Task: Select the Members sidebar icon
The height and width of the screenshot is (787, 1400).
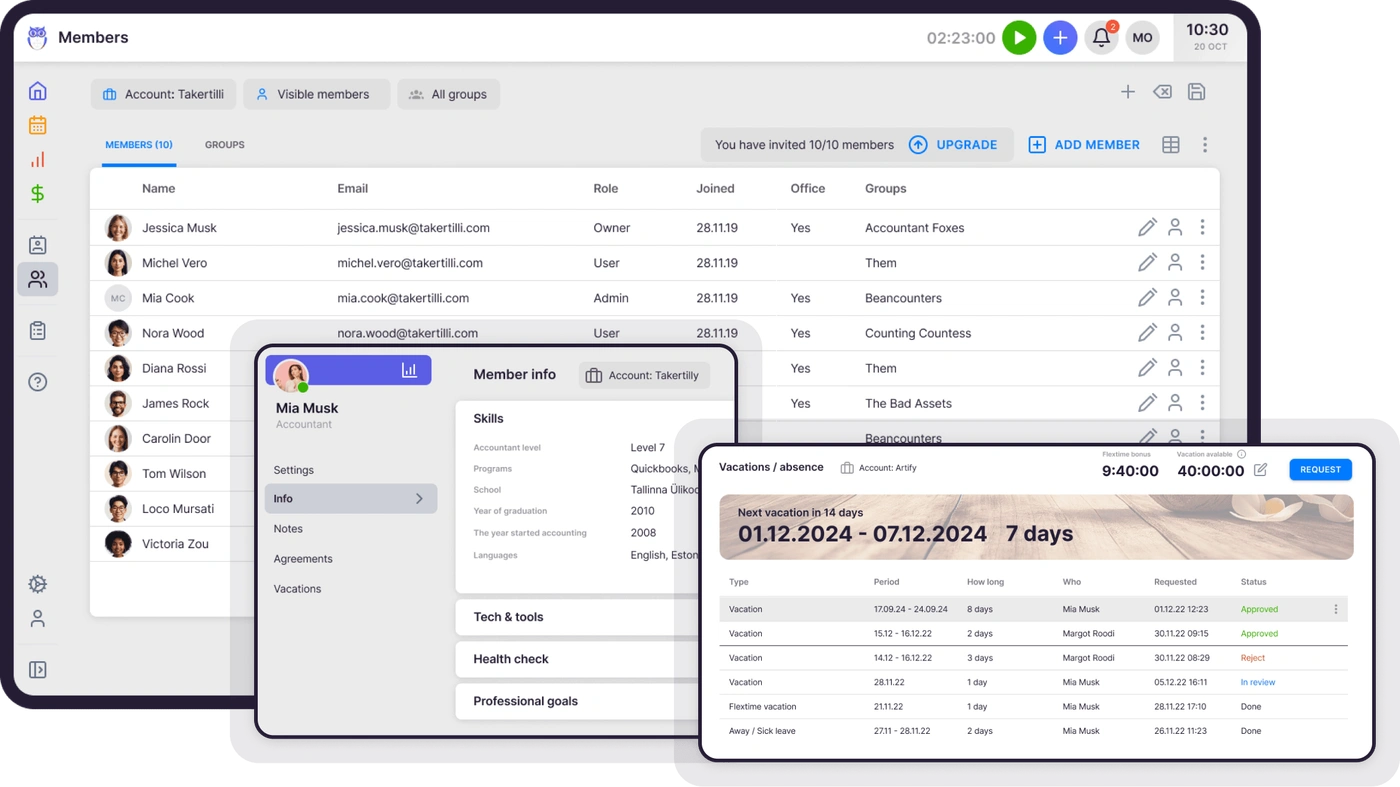Action: pos(37,280)
